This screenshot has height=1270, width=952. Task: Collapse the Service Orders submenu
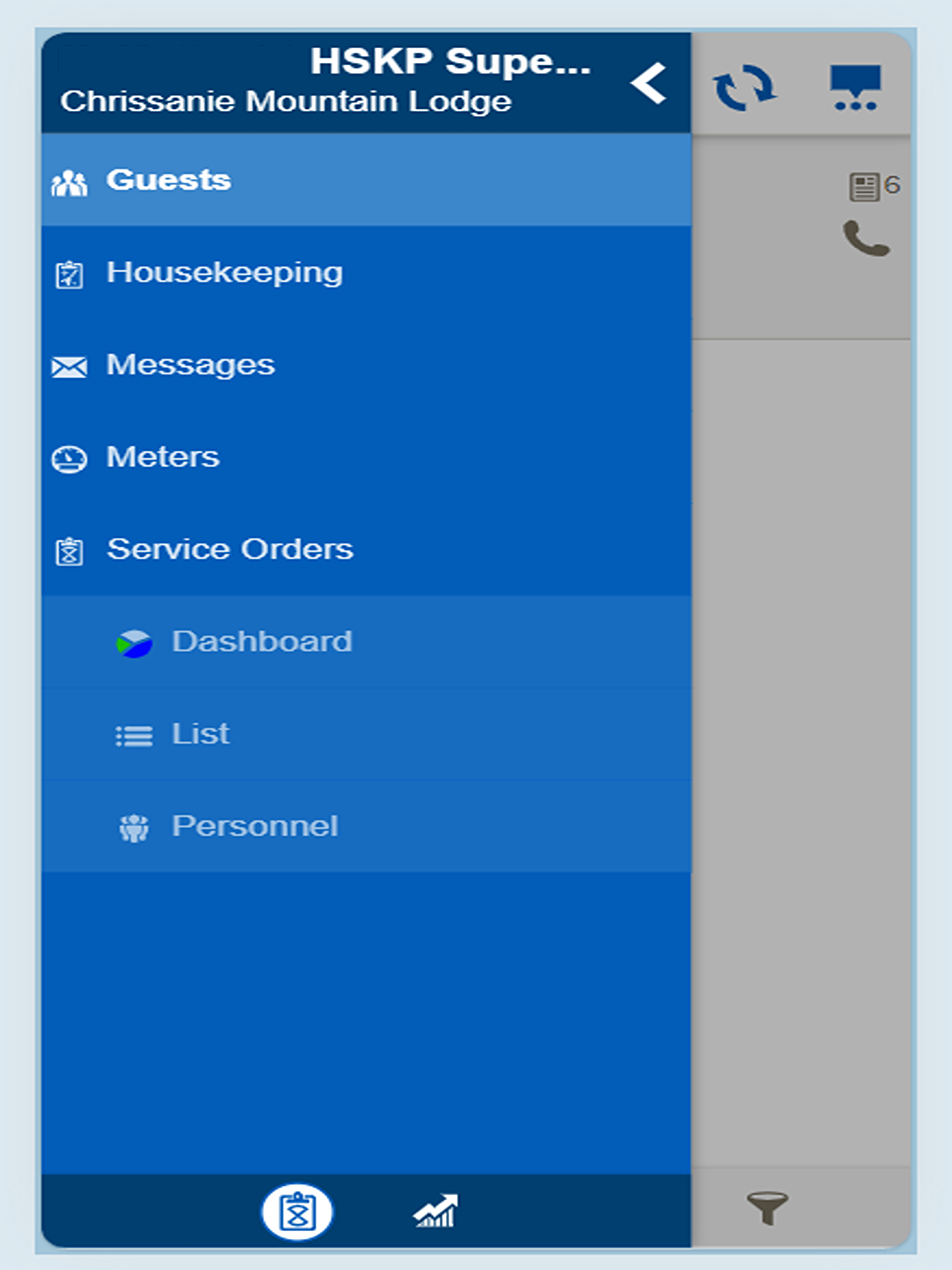(x=230, y=549)
